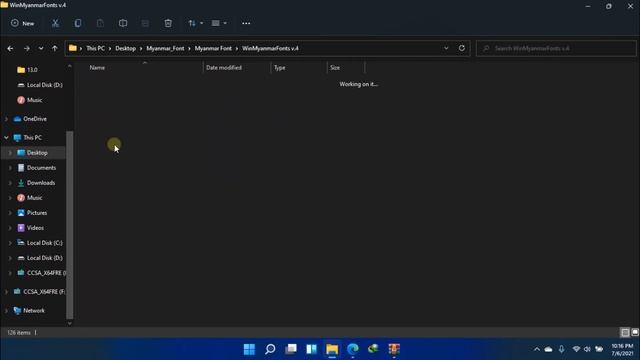This screenshot has width=640, height=360.
Task: Open Widgets from the taskbar
Action: tap(311, 349)
